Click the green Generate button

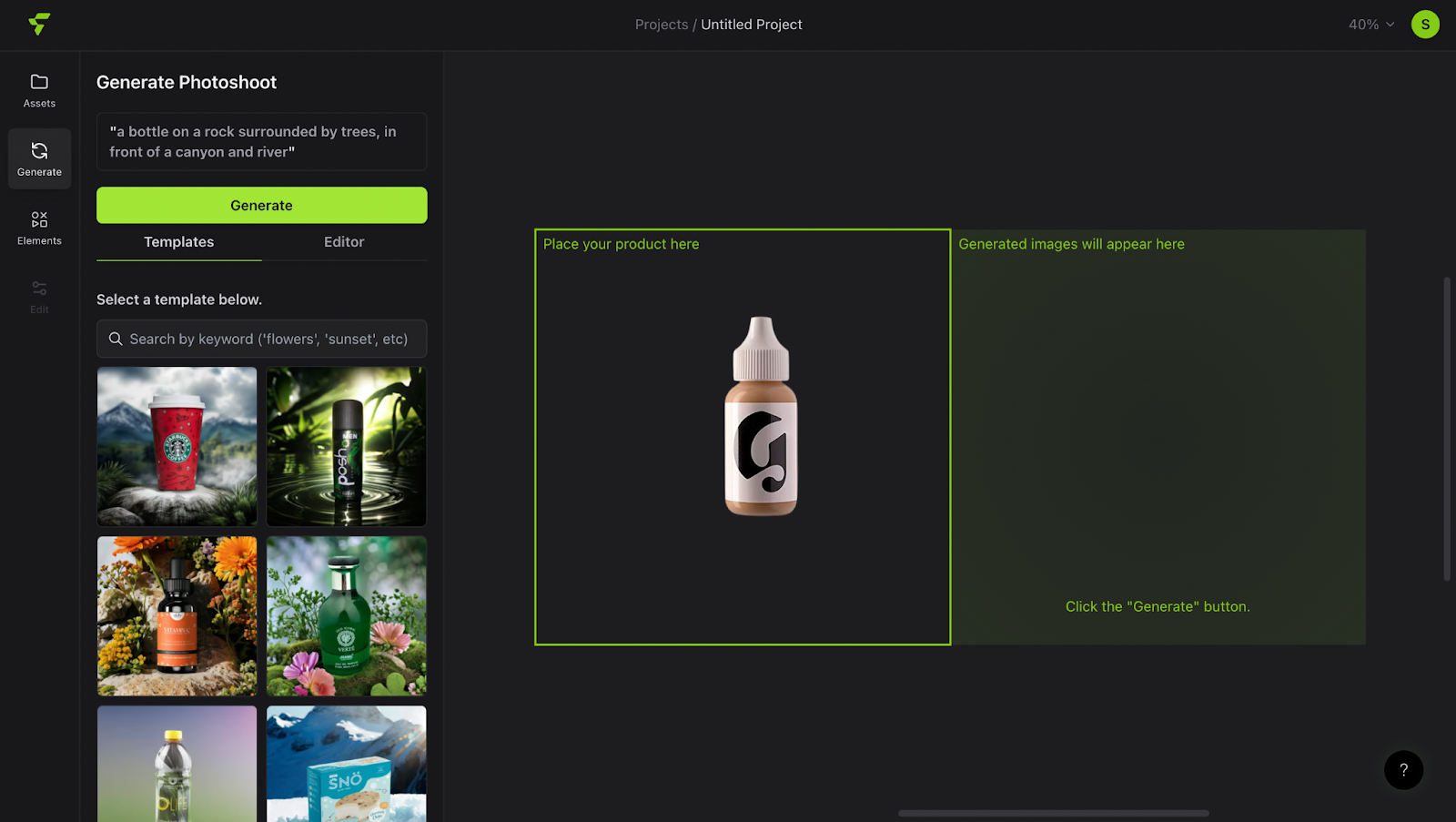[x=261, y=206]
